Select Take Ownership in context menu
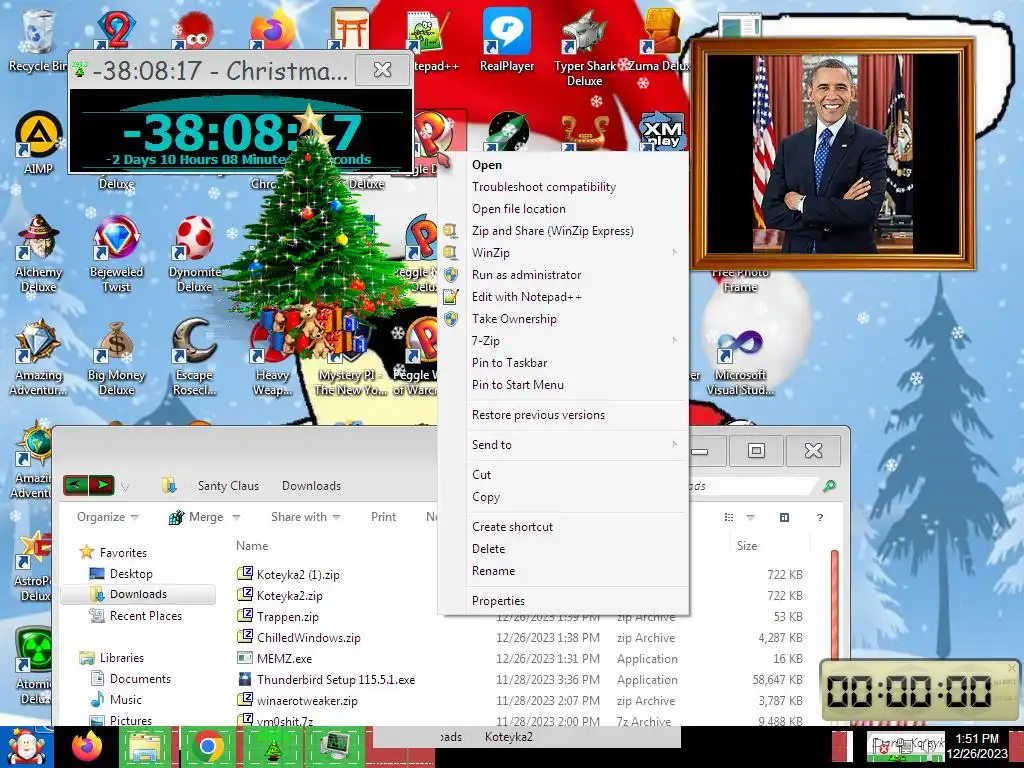 [564, 319]
